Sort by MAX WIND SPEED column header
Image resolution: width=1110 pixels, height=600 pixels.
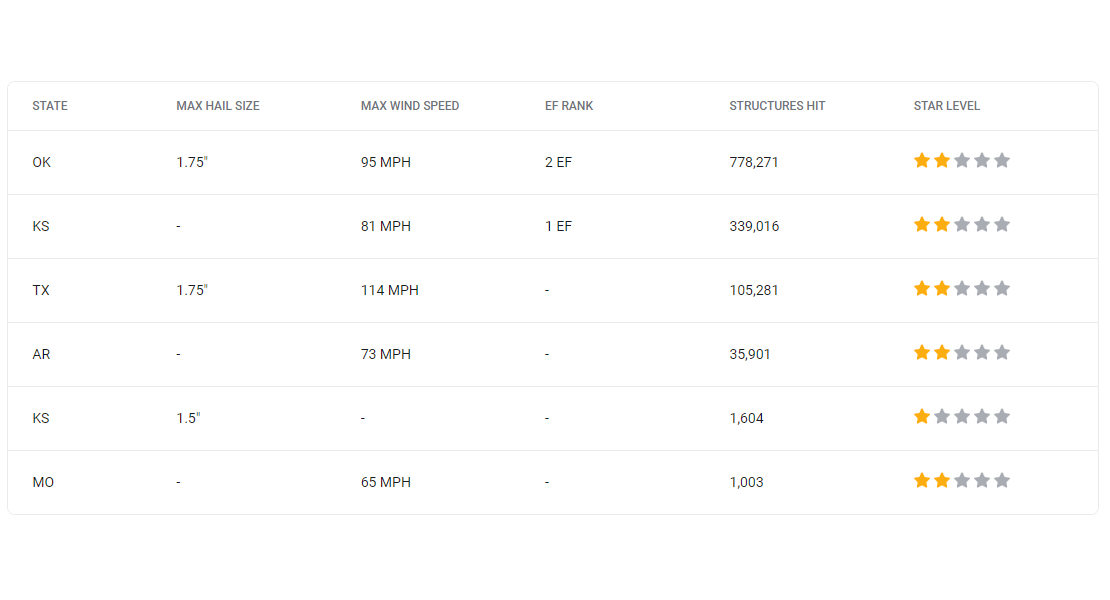410,106
